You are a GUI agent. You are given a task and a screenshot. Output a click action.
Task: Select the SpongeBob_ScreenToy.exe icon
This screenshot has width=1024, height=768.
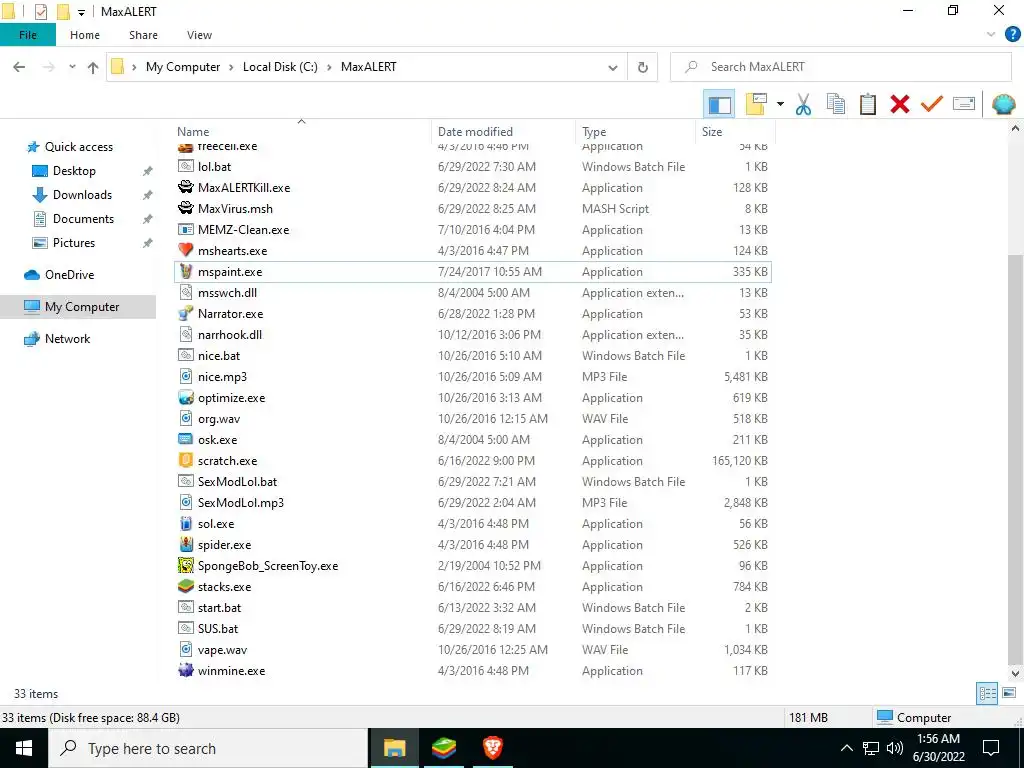coord(186,566)
